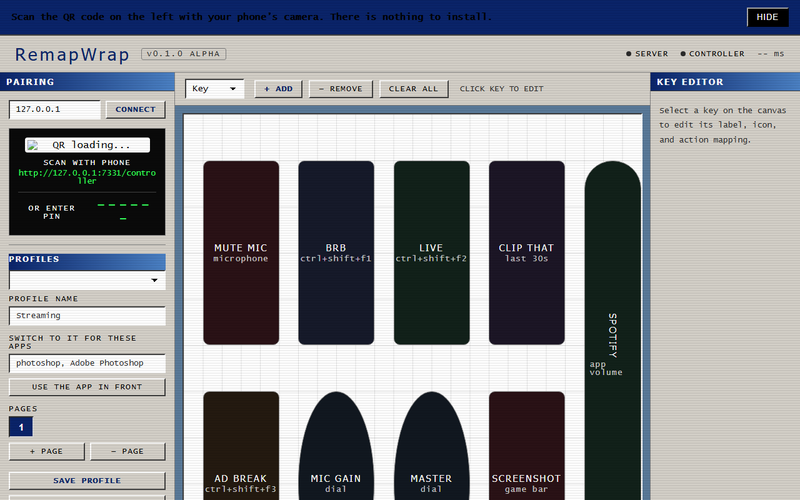Edit the 127.0.0.1 address field
The width and height of the screenshot is (800, 500).
[55, 109]
